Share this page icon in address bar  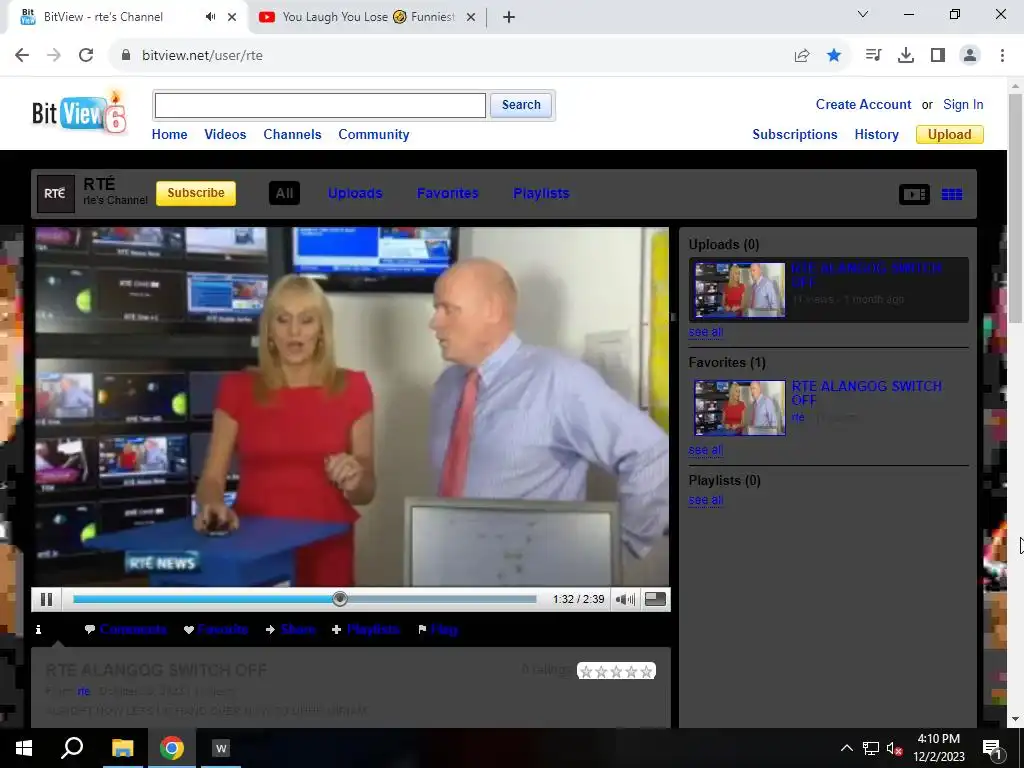pos(802,56)
